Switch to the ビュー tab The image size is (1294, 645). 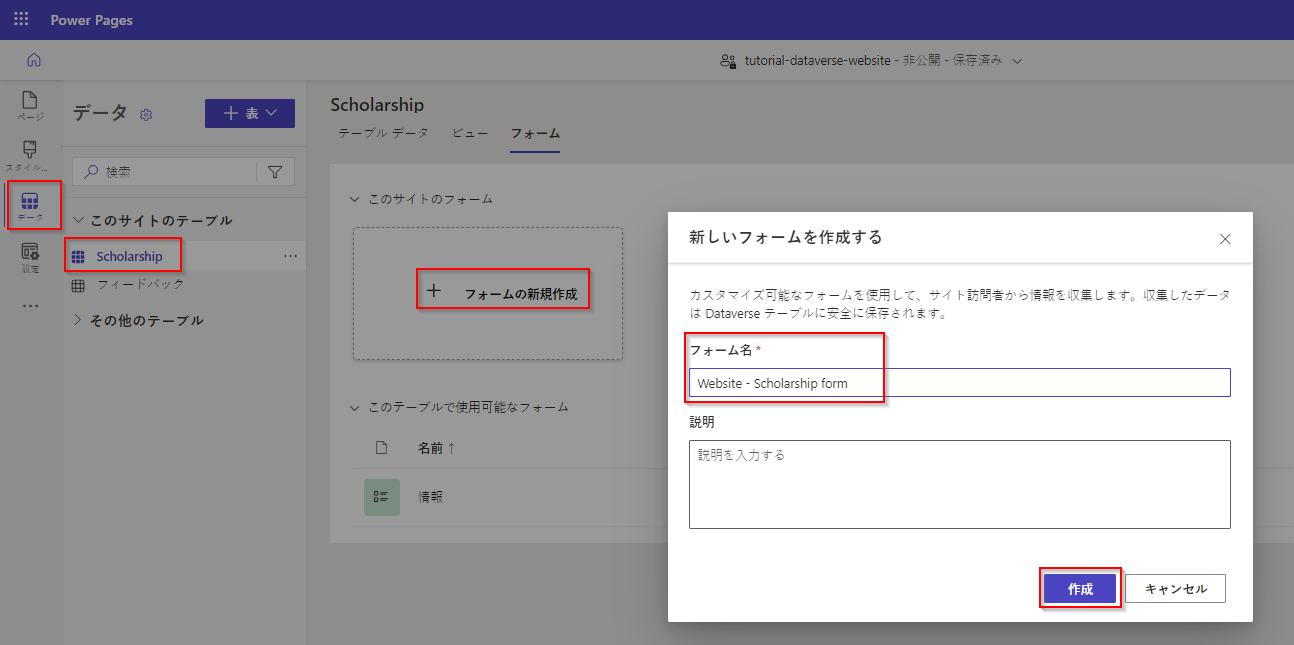coord(469,133)
